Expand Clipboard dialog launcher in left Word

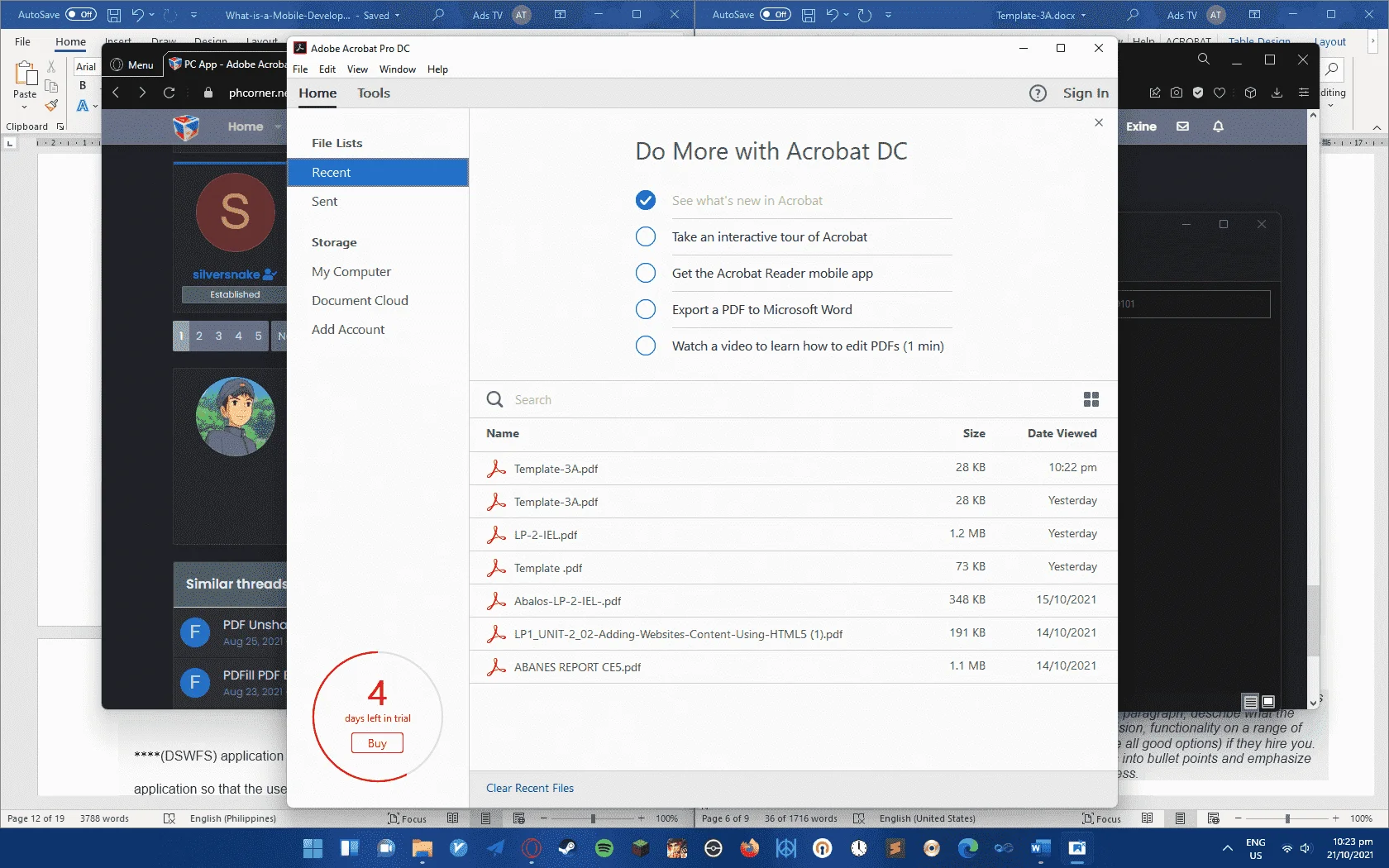click(60, 126)
